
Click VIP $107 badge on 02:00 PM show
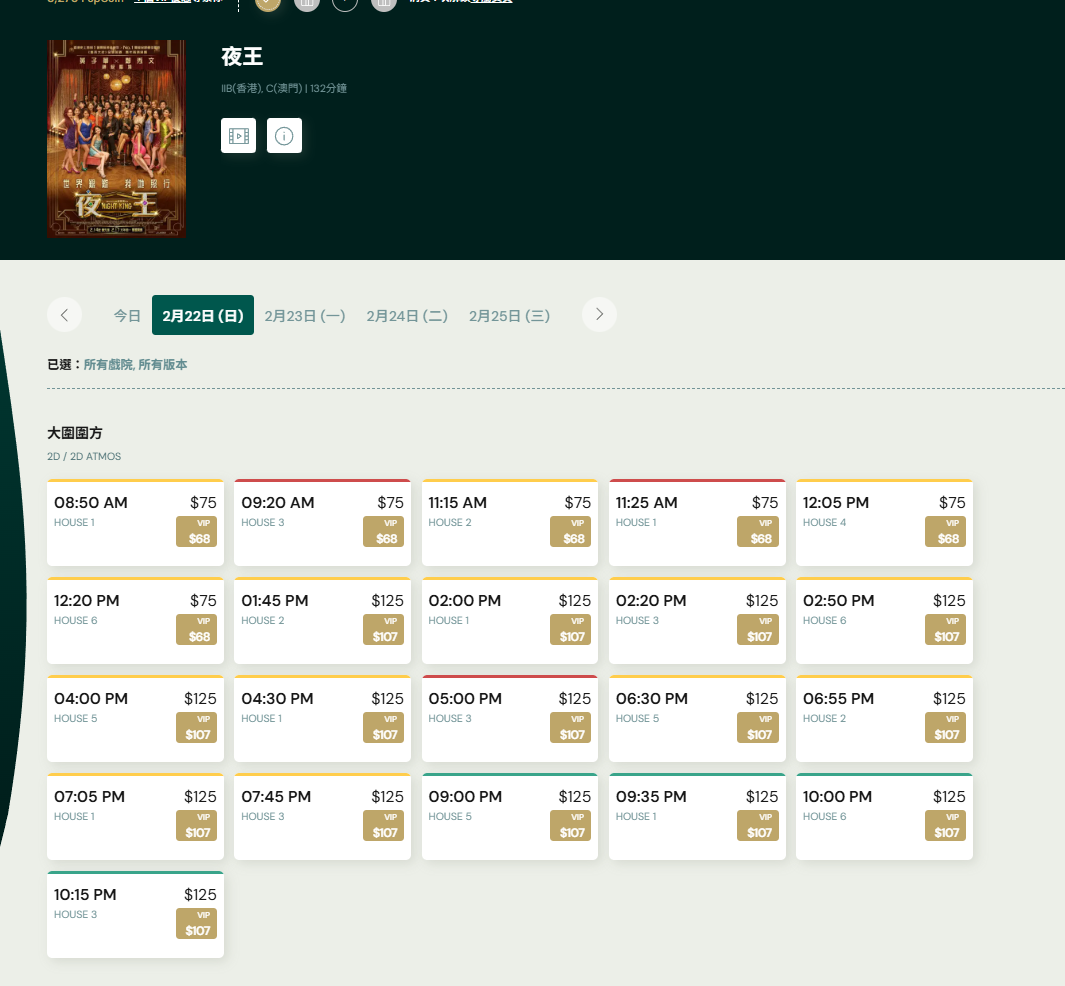[x=570, y=630]
